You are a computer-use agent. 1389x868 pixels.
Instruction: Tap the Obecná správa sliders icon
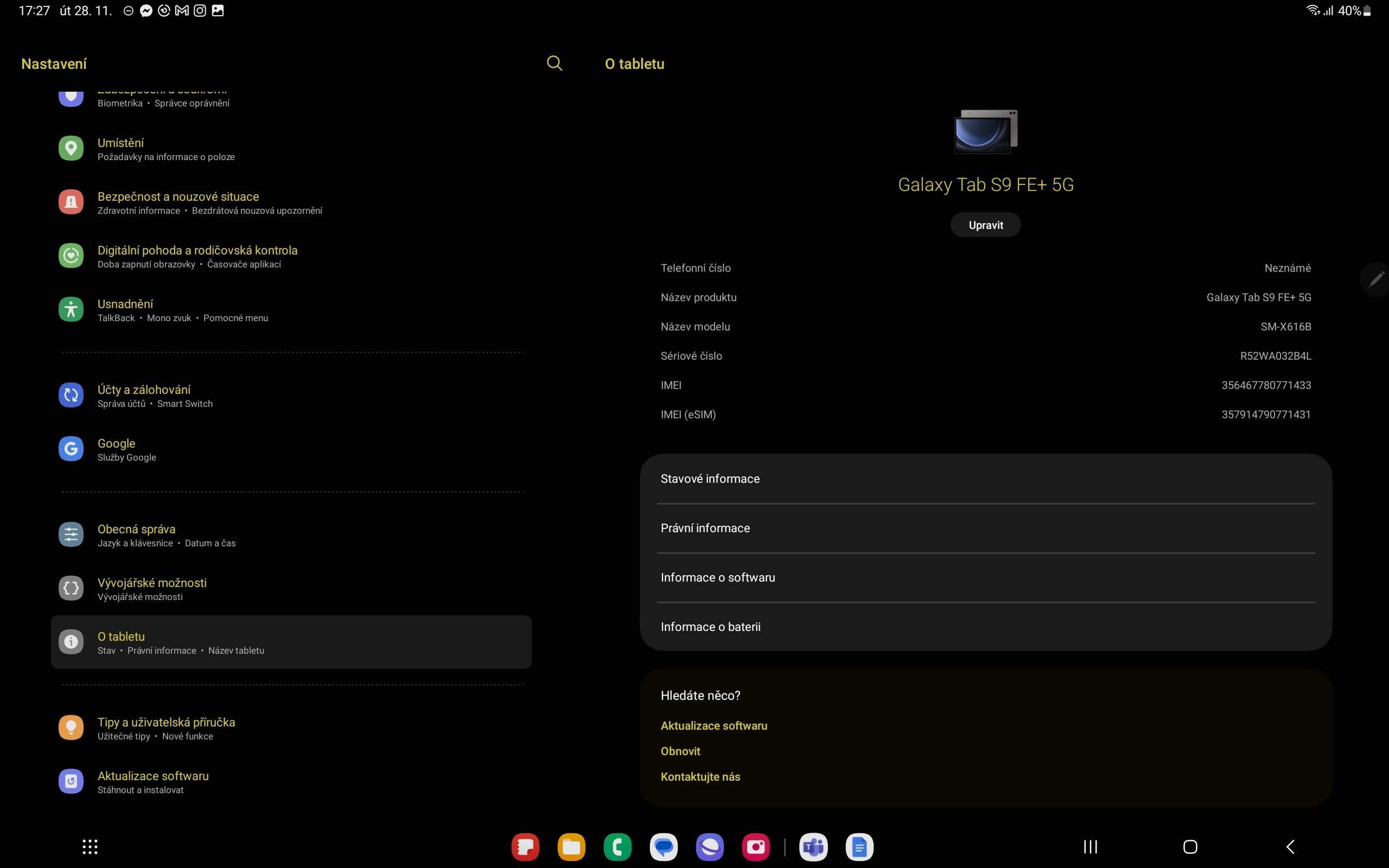[x=71, y=534]
